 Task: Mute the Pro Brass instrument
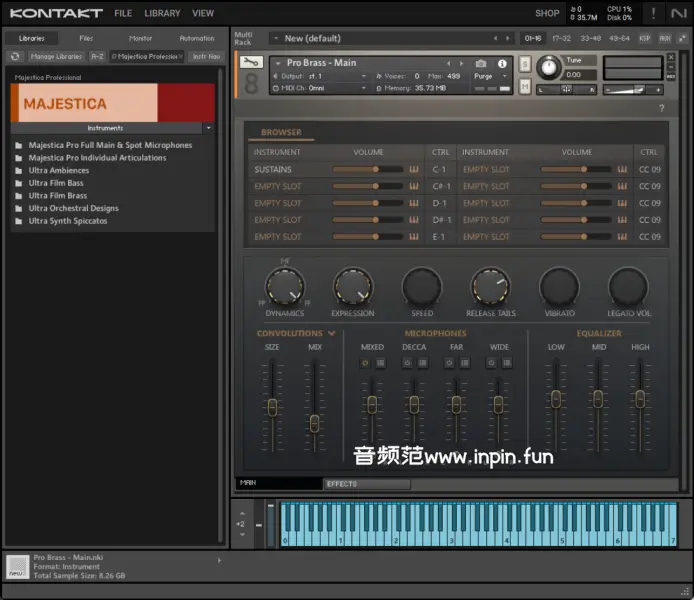525,87
